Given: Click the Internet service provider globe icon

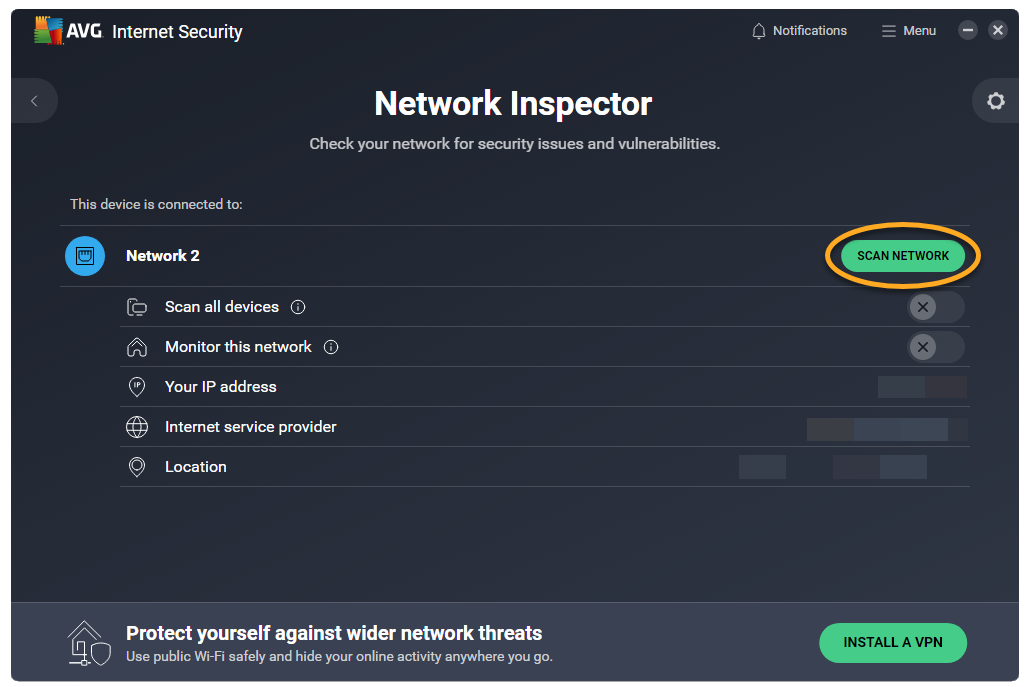Looking at the screenshot, I should 137,427.
